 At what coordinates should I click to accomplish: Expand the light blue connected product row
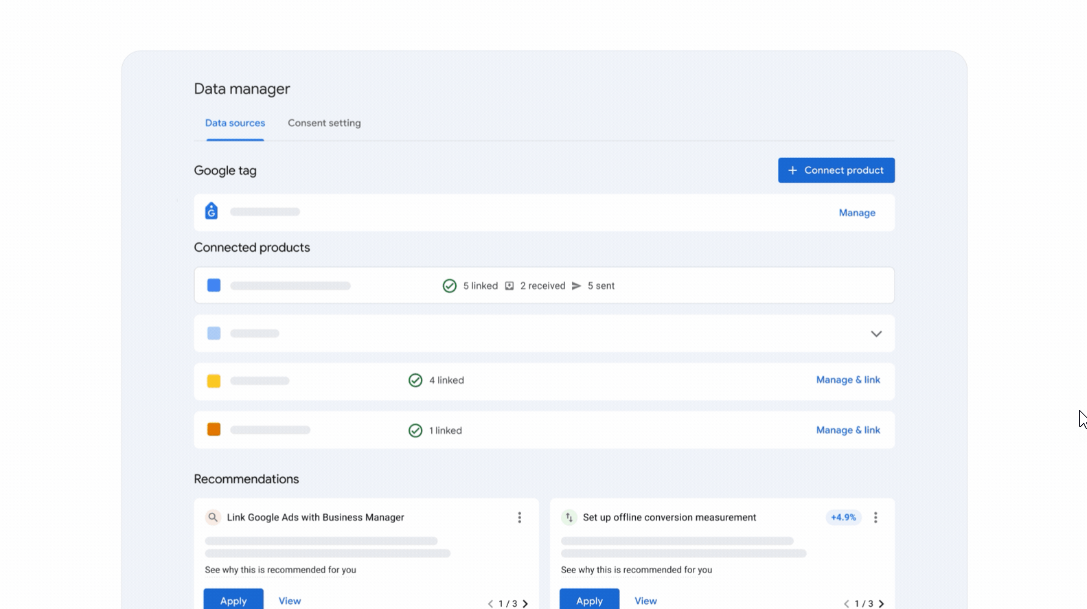pyautogui.click(x=876, y=334)
